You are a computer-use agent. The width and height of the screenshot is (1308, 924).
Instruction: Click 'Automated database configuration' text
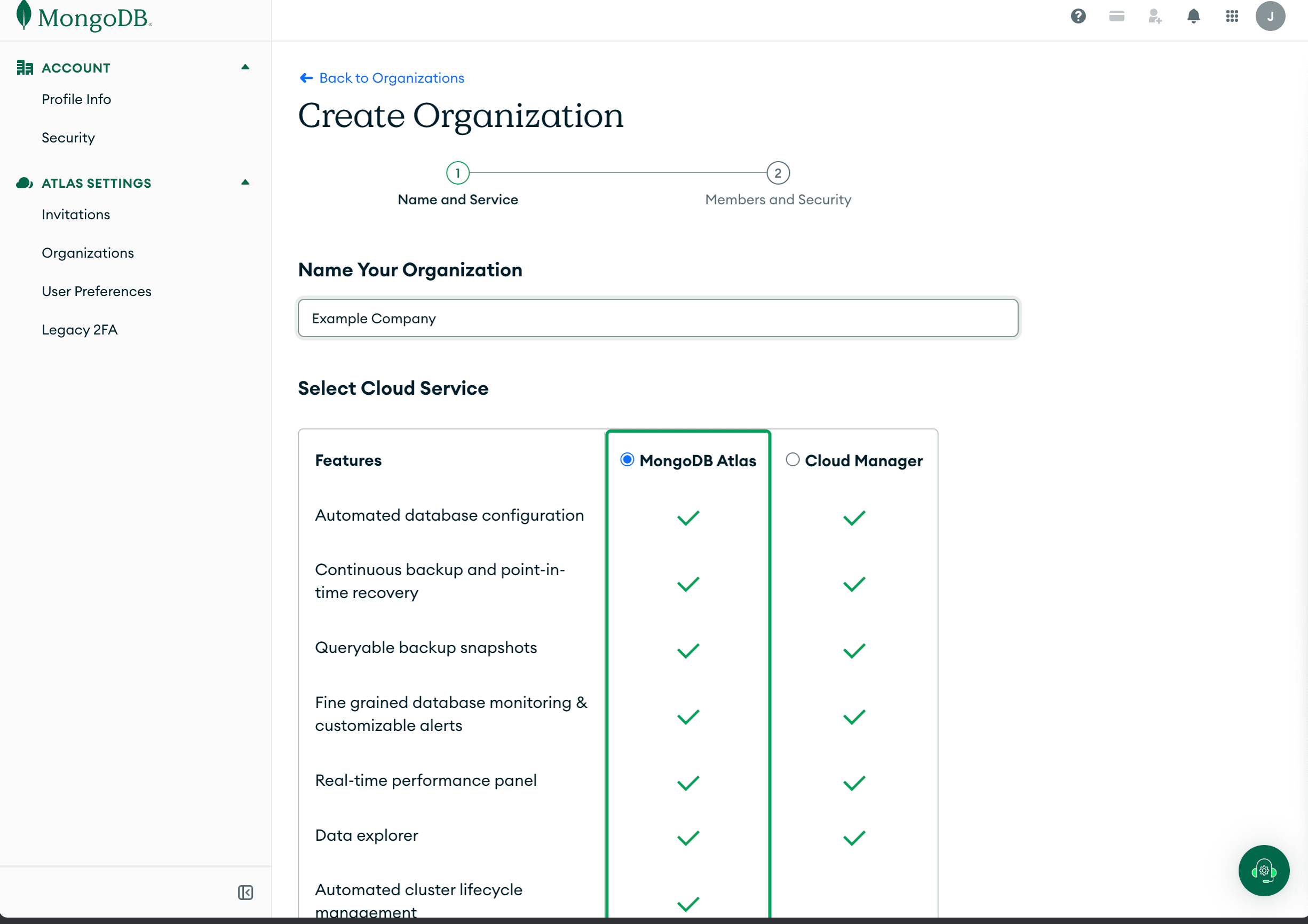click(x=449, y=515)
